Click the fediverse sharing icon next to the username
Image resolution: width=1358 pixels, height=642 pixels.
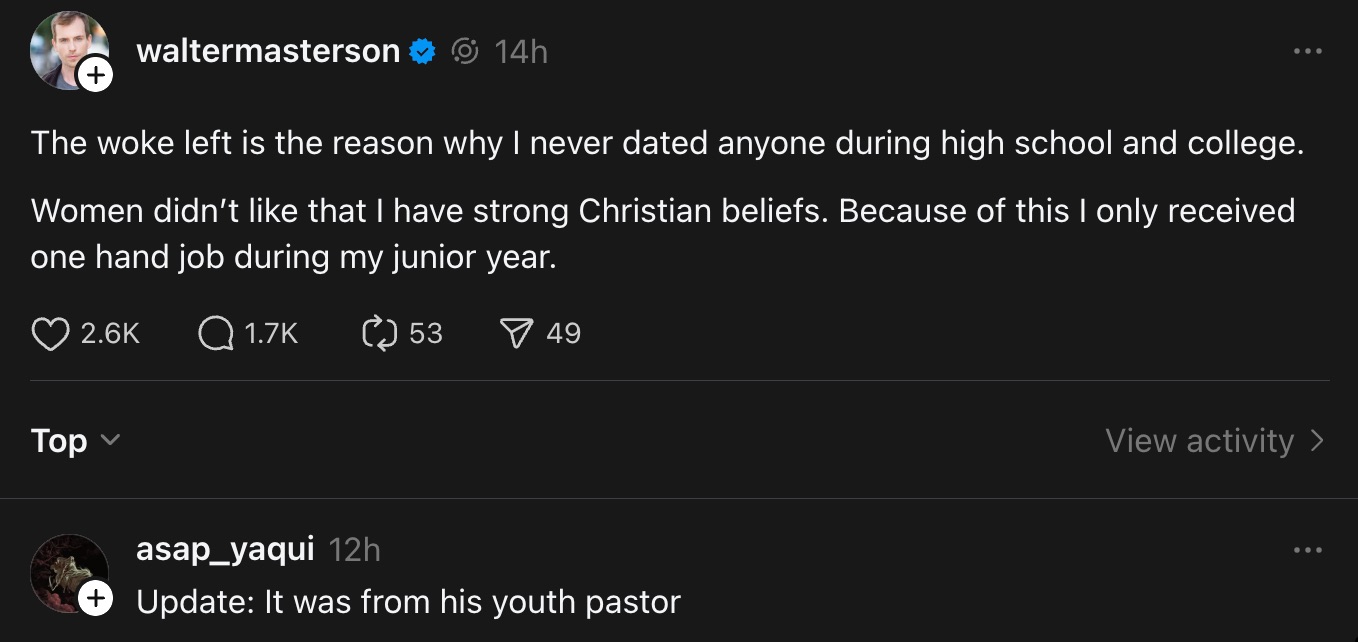[465, 51]
